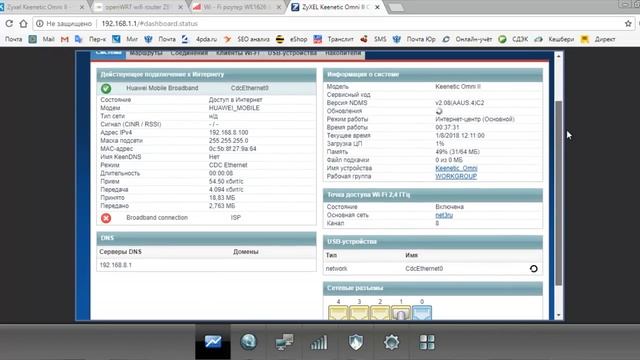Click the site info icon beside 'Не защищено'
Viewport: 640px width, 360px height.
(40, 24)
